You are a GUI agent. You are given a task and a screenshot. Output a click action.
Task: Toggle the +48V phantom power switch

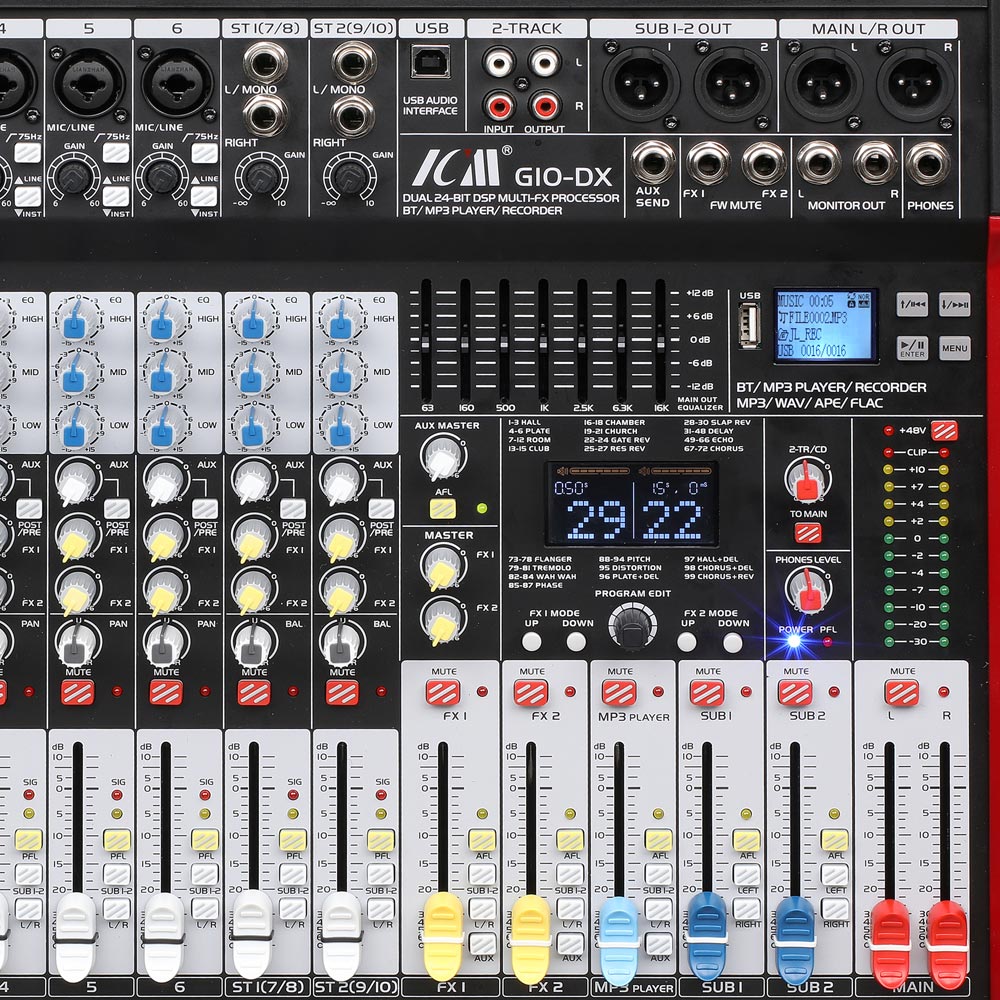point(944,430)
